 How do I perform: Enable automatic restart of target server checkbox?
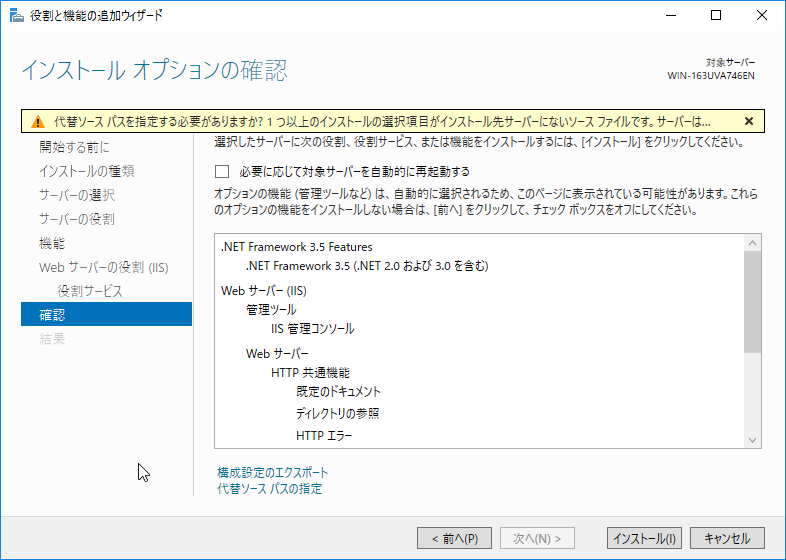[222, 171]
